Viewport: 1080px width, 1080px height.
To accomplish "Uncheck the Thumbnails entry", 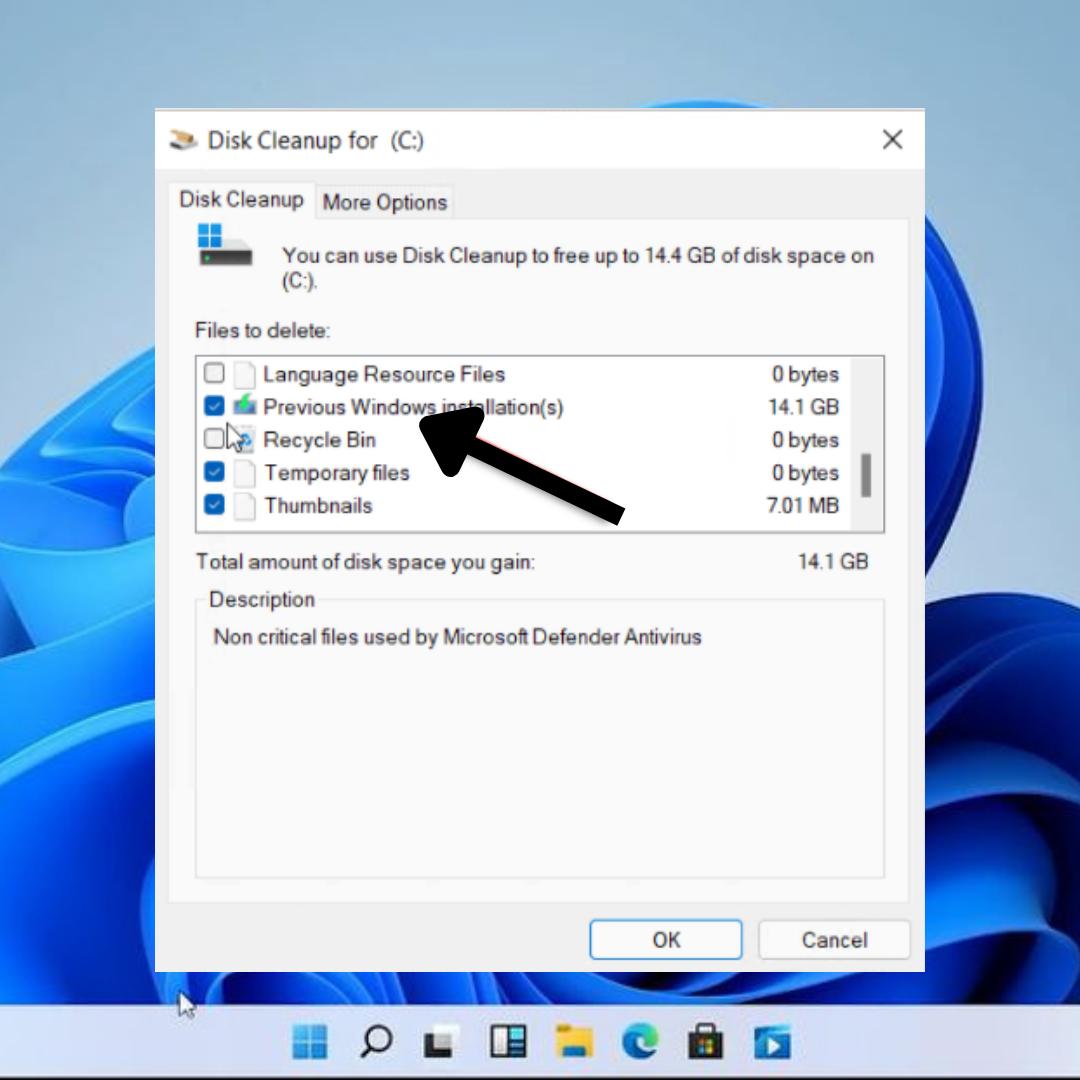I will click(213, 505).
